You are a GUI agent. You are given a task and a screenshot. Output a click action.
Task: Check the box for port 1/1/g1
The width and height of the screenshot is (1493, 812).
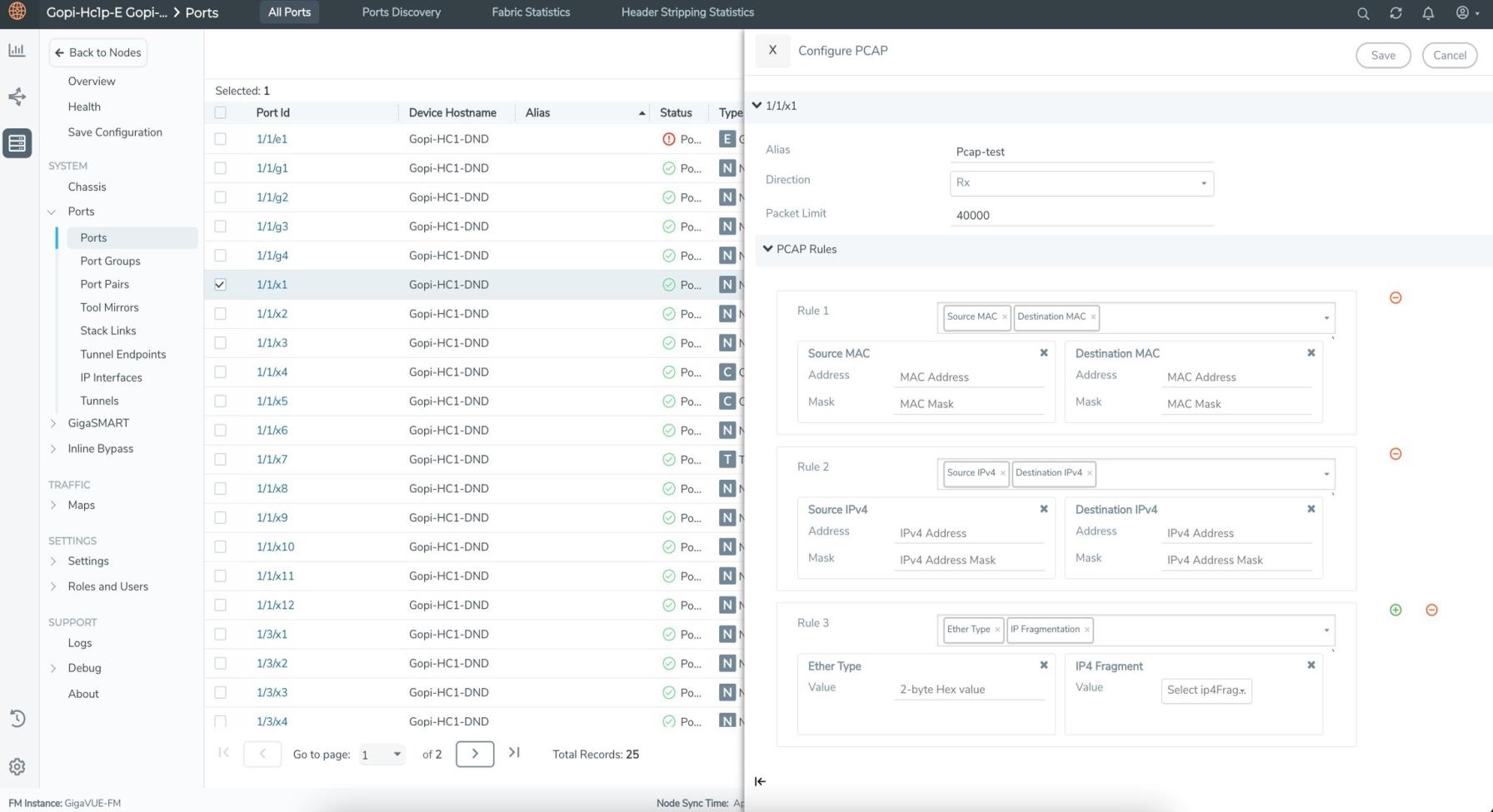click(220, 168)
